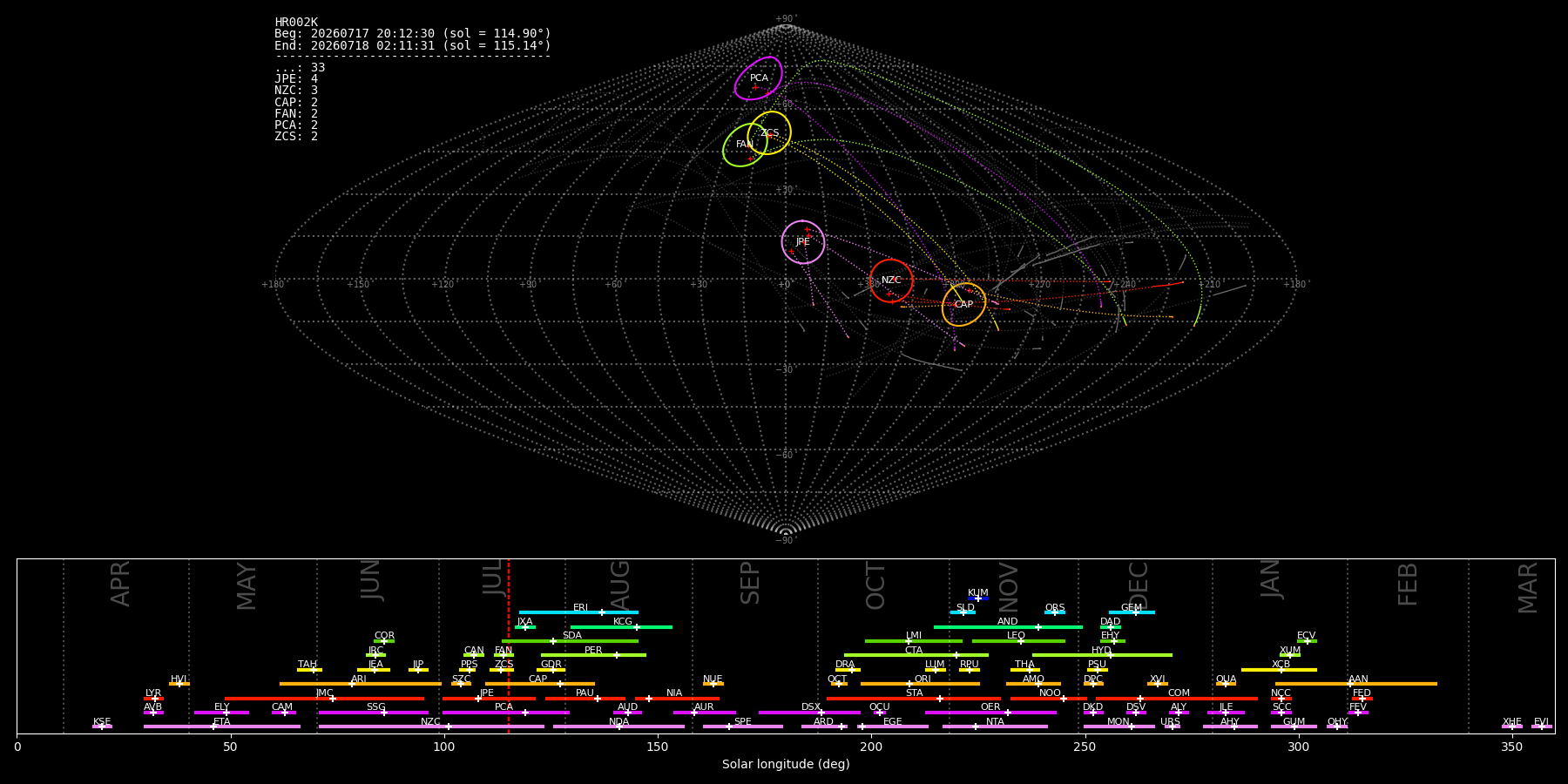The width and height of the screenshot is (1568, 784).
Task: Click the cyan GEM shower bar
Action: [x=1132, y=612]
